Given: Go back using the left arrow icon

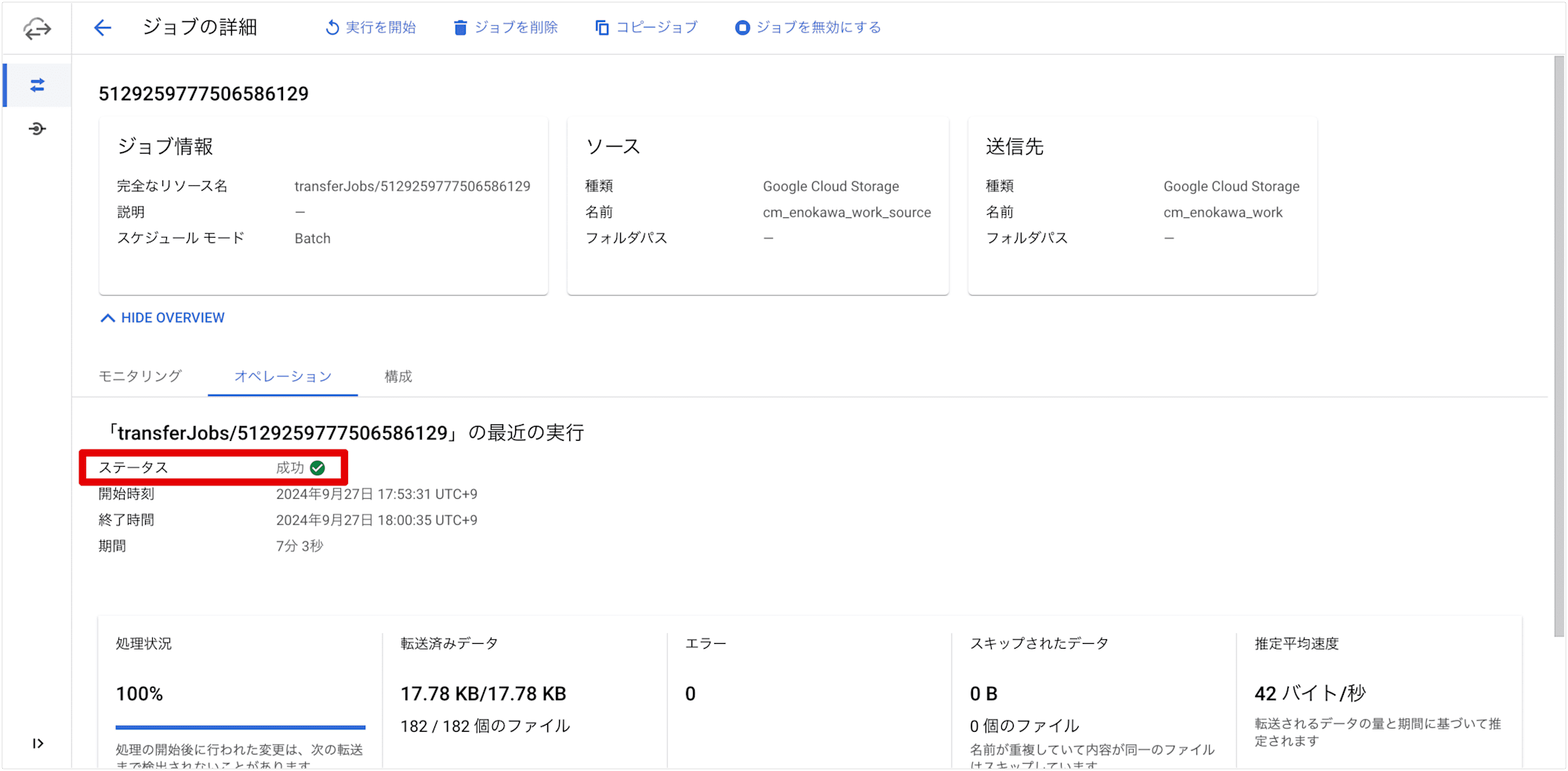Looking at the screenshot, I should click(103, 28).
